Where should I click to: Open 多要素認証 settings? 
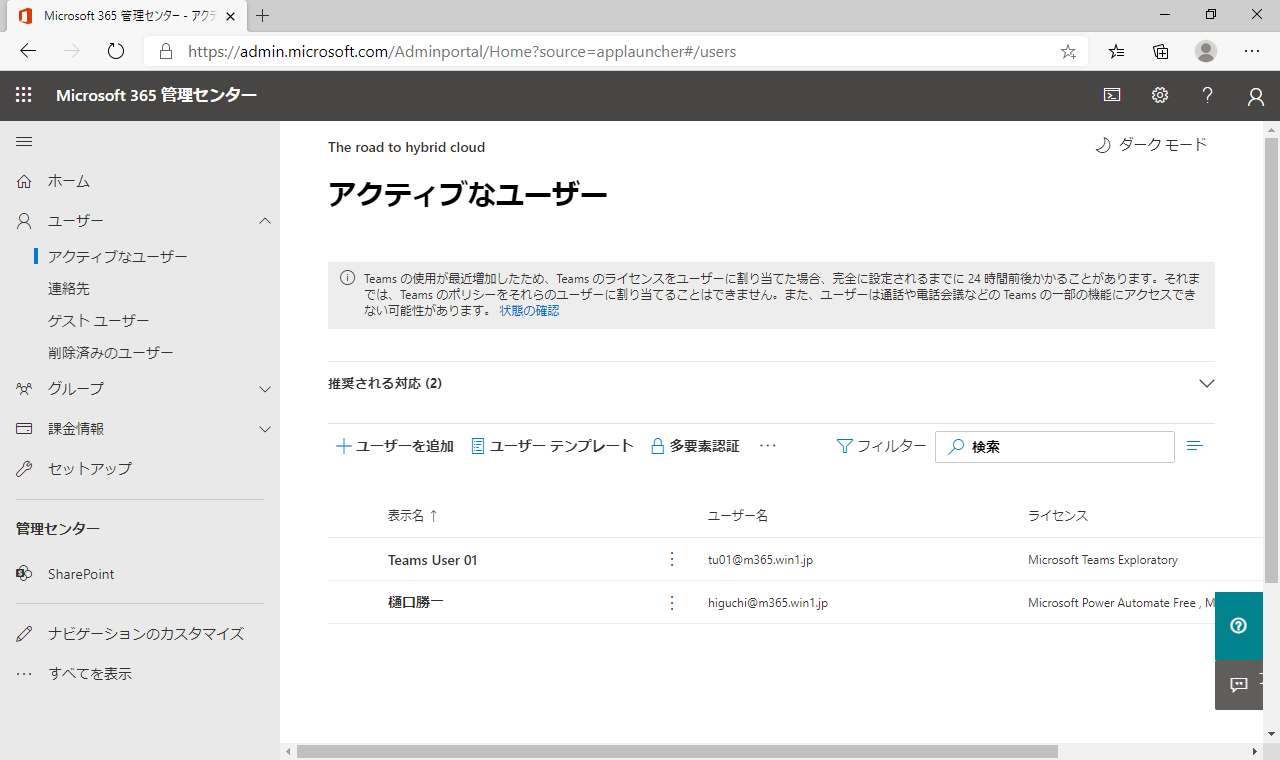pyautogui.click(x=695, y=446)
